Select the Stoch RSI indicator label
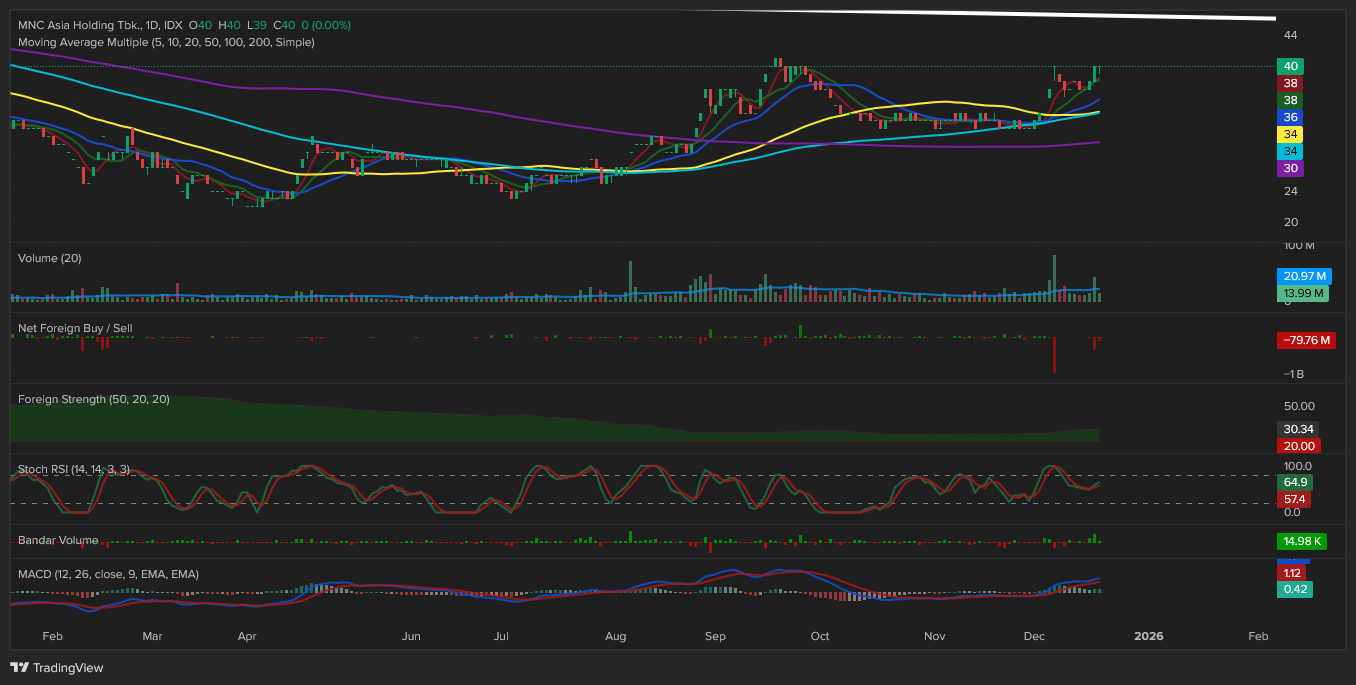 click(x=74, y=469)
